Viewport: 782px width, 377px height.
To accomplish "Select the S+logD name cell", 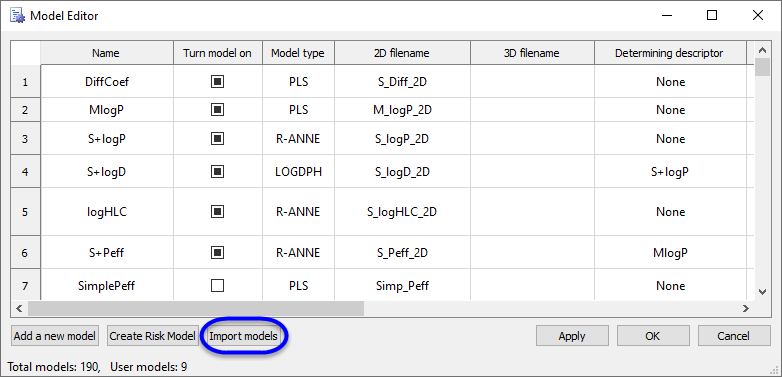I will pos(107,172).
